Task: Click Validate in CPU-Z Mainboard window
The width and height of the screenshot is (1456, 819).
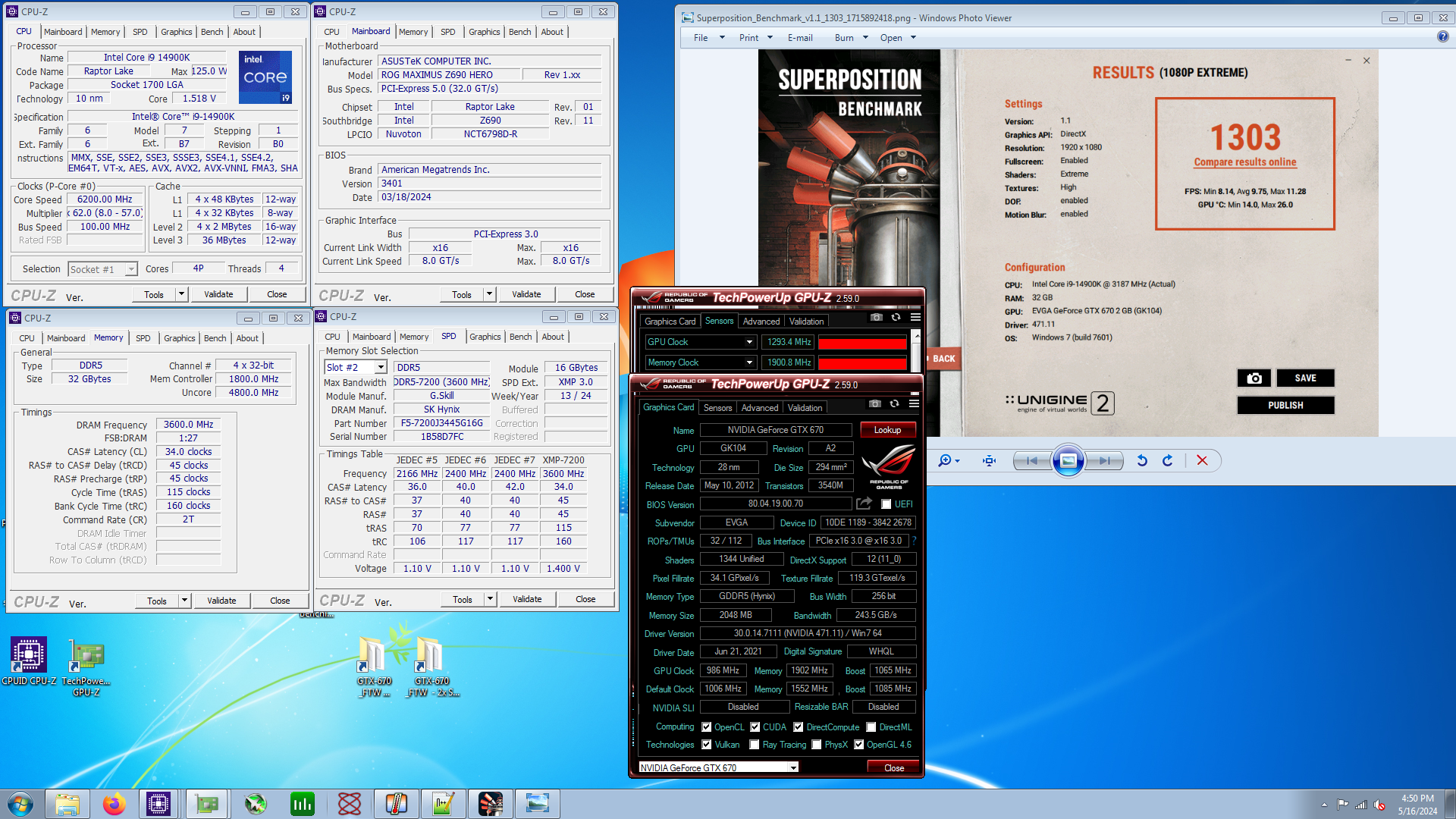Action: point(526,294)
